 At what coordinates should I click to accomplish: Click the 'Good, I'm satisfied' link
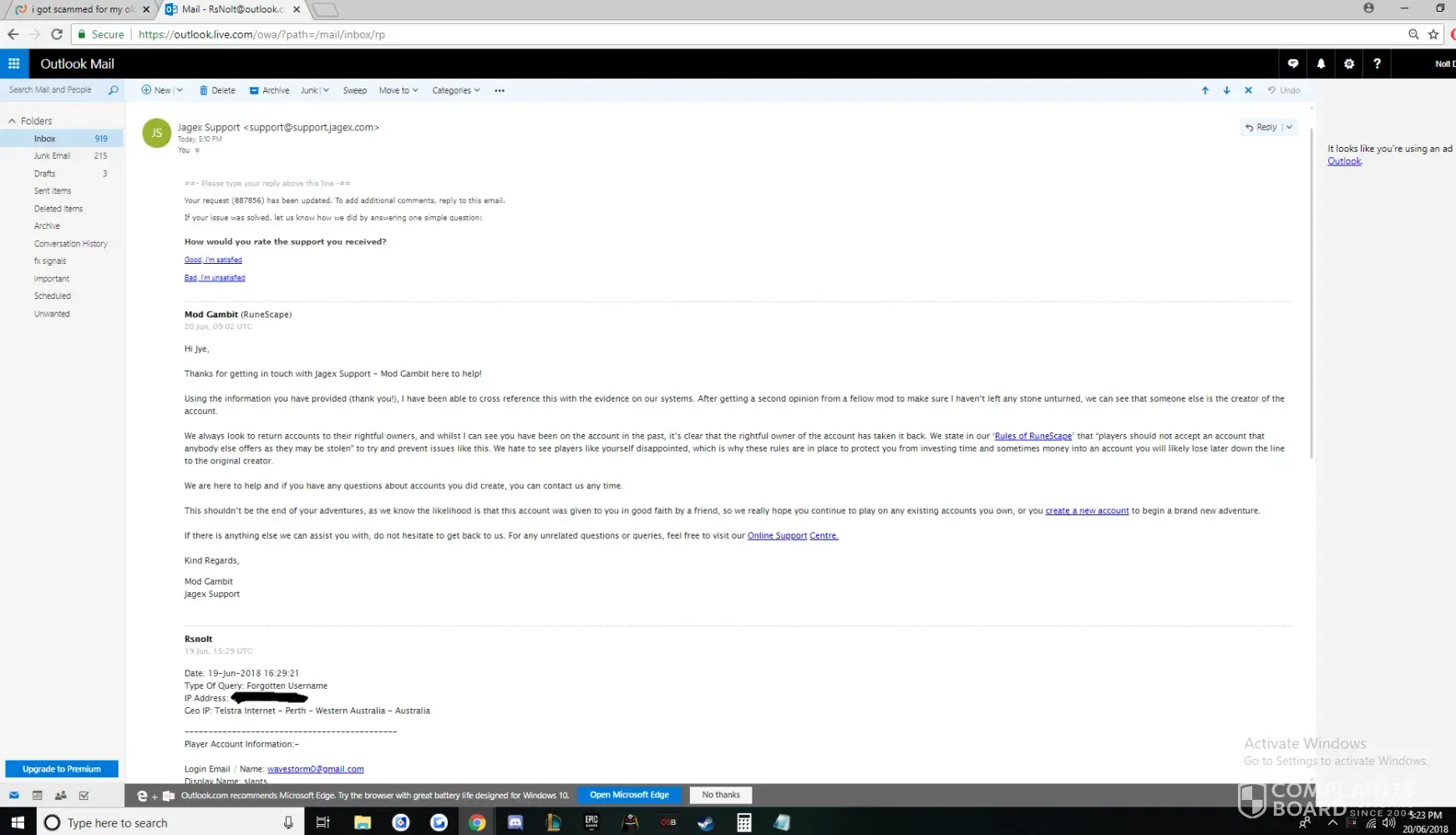tap(213, 260)
